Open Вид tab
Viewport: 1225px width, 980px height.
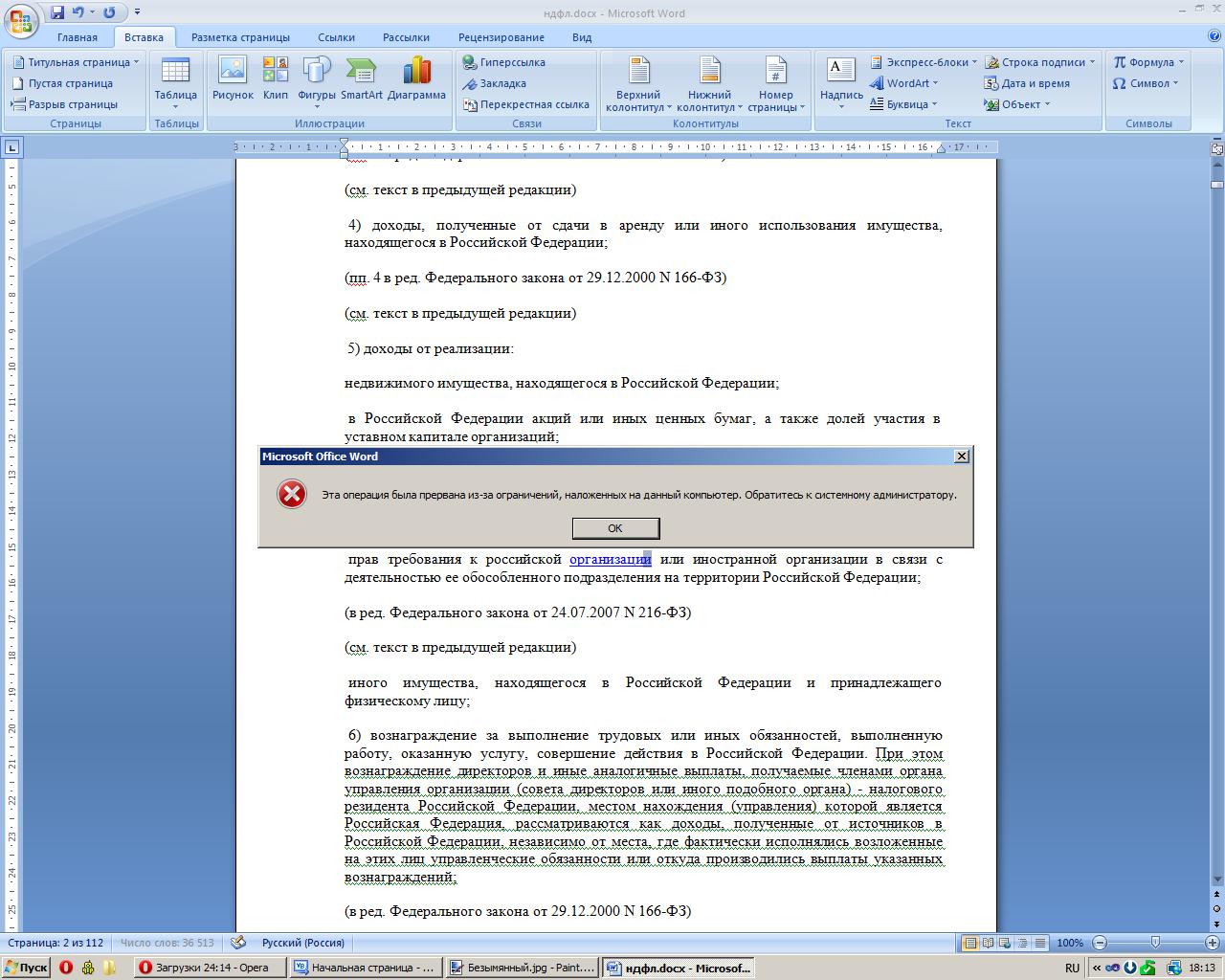pos(582,37)
